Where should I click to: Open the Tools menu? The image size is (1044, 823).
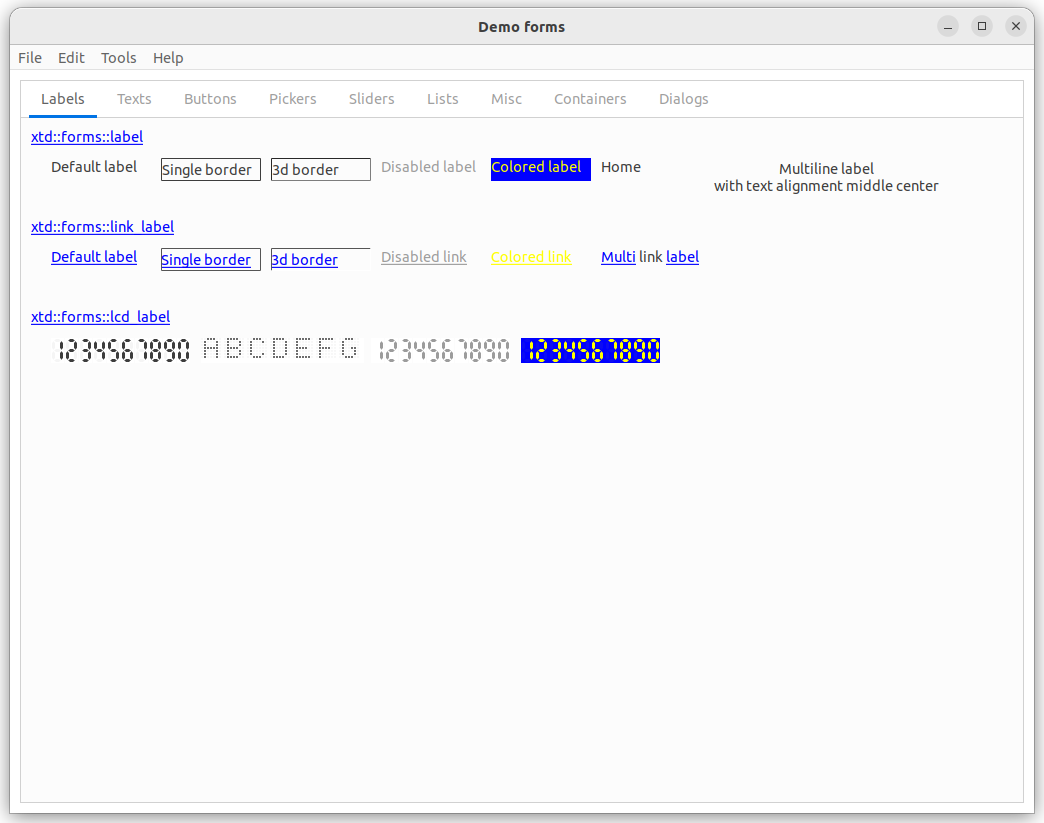[x=118, y=58]
